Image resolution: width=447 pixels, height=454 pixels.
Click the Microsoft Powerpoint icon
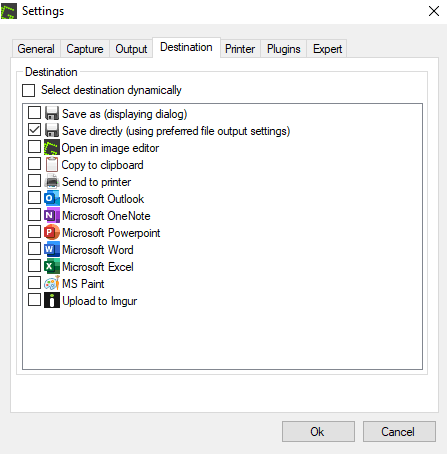pos(52,232)
